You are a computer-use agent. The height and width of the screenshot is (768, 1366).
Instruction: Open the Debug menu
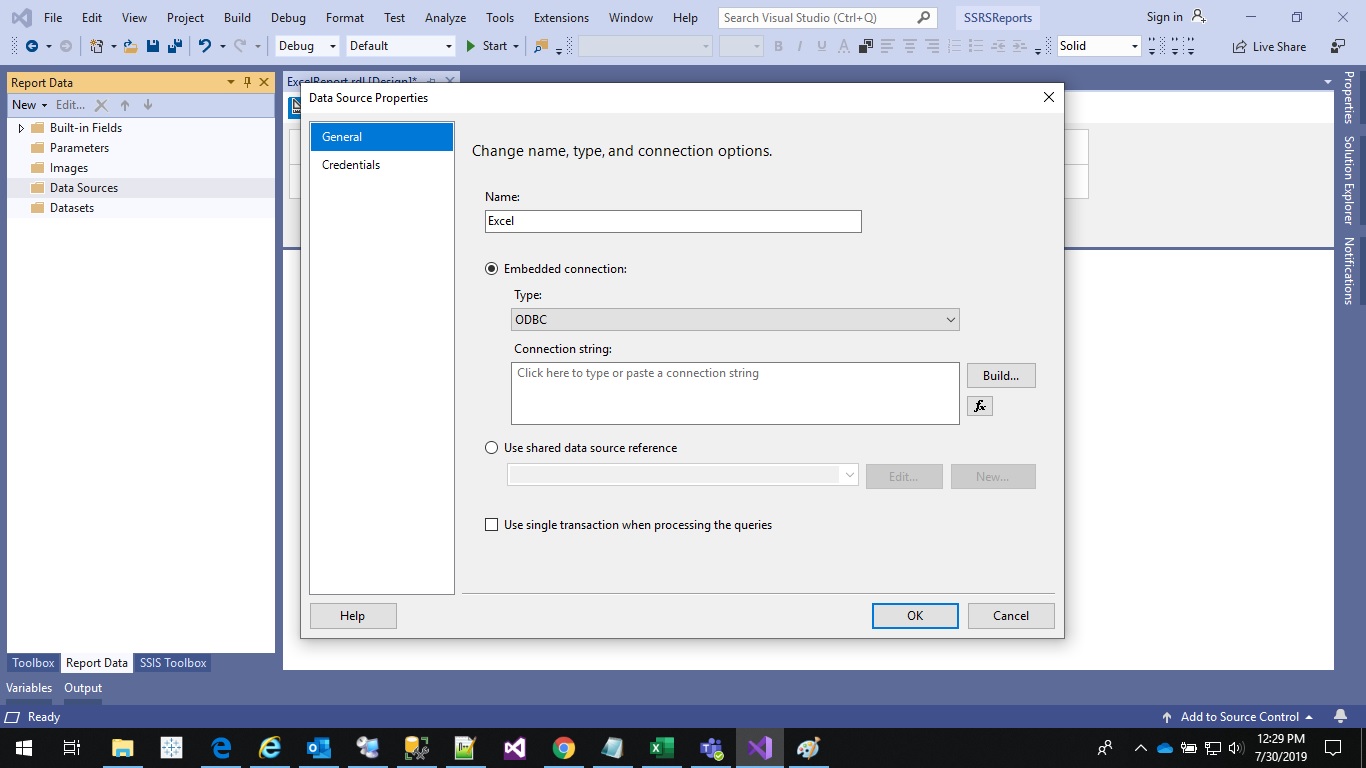coord(288,17)
